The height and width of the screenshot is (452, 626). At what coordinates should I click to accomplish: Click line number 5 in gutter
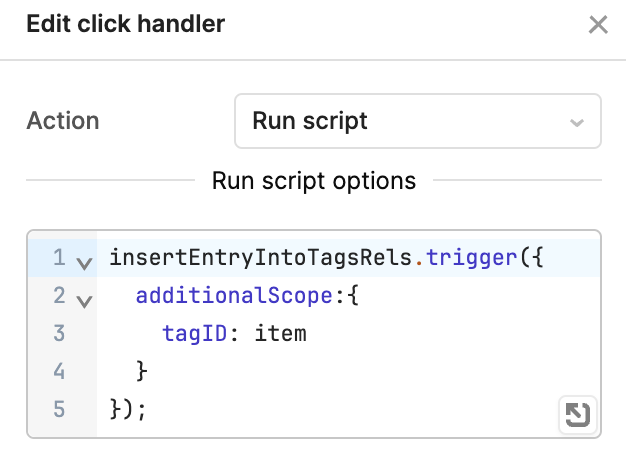[x=59, y=409]
